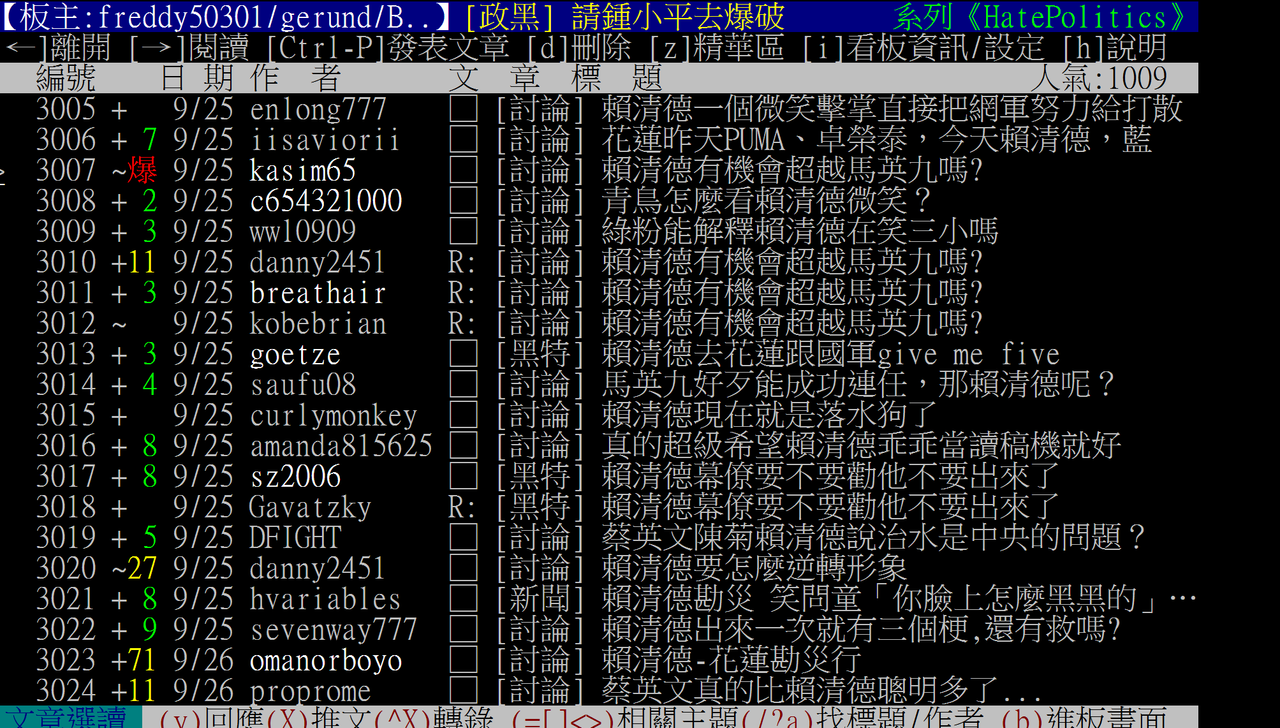Click author sevenway777 on post 3022

pyautogui.click(x=333, y=630)
